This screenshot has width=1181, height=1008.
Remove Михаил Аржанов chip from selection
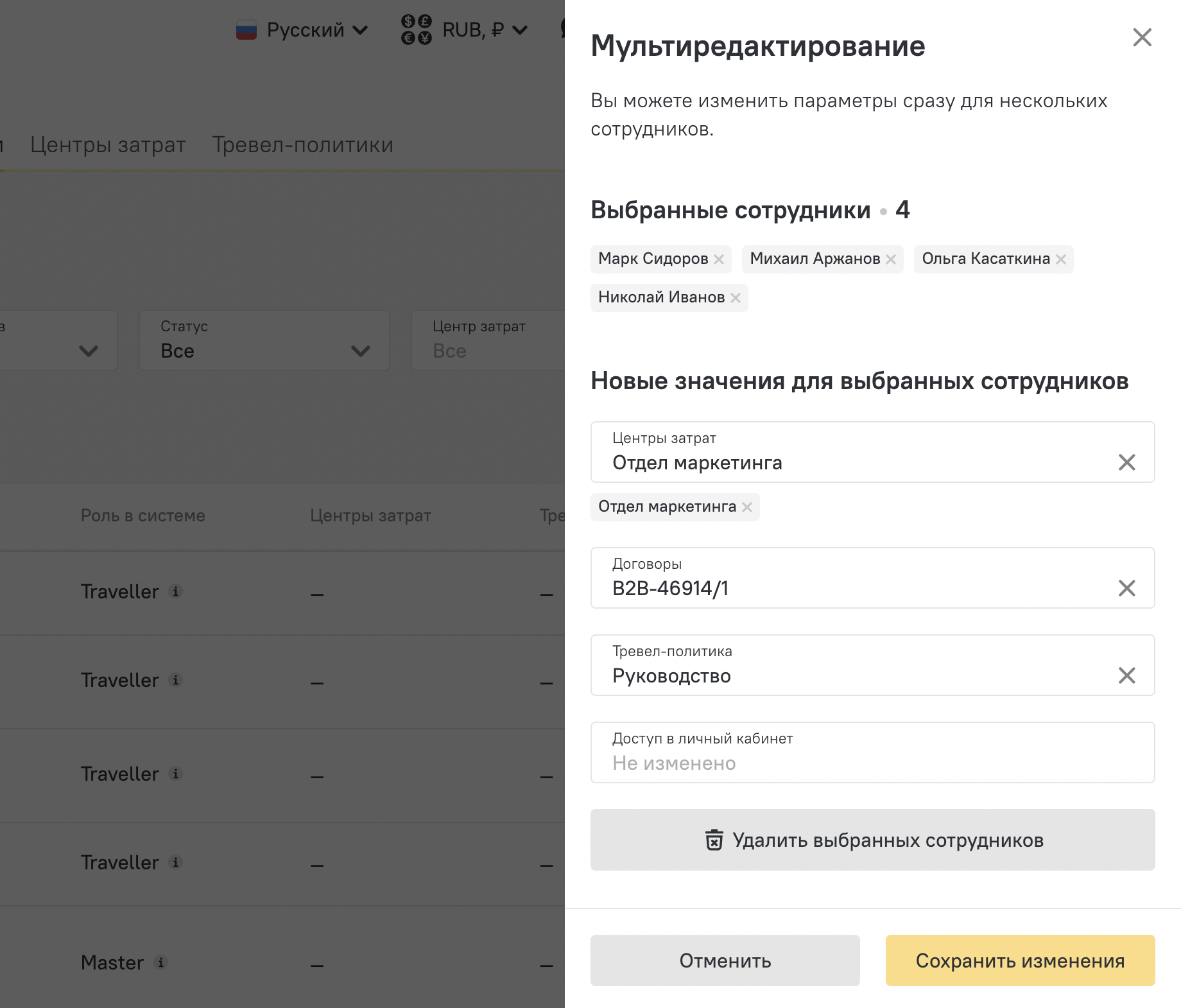[891, 259]
